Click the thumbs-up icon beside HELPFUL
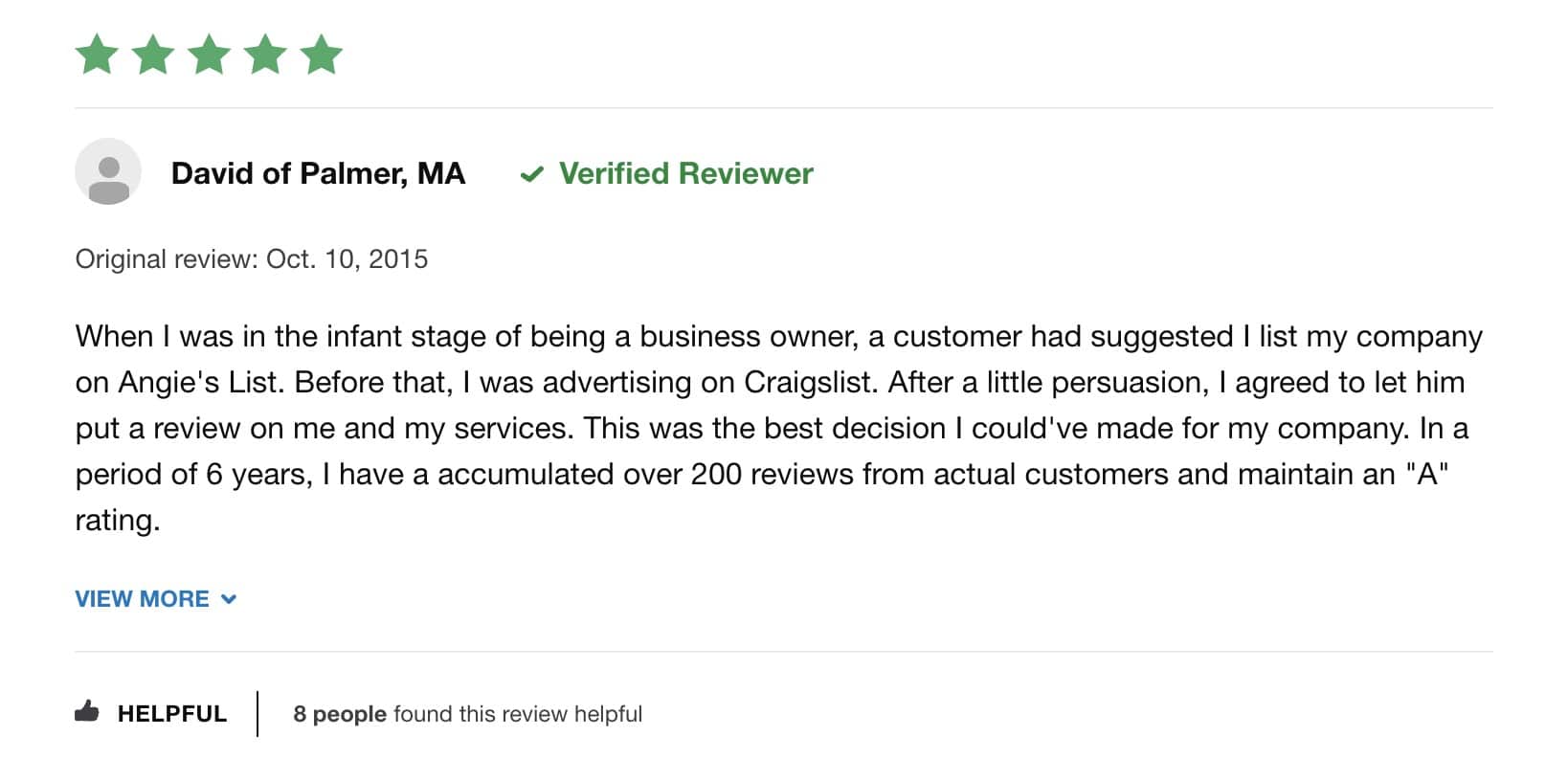1568x781 pixels. pos(87,710)
